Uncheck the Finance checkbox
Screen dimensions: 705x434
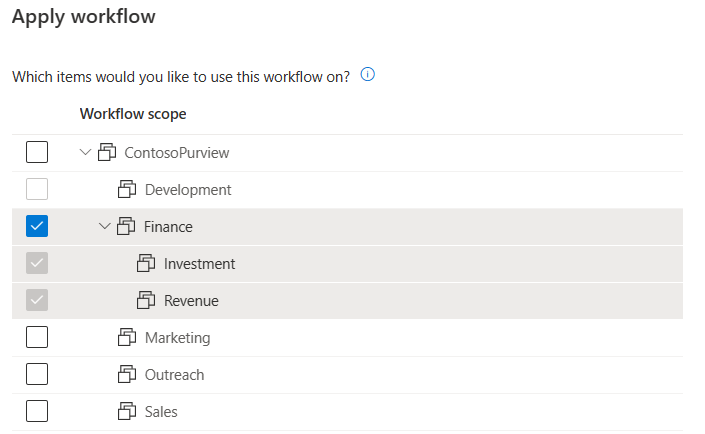[x=37, y=226]
